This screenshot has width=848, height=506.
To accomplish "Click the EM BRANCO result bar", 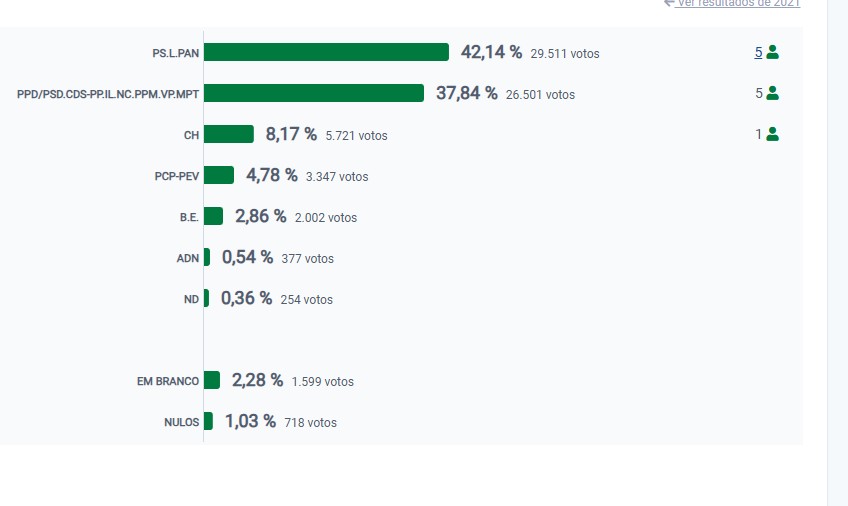I will (x=212, y=380).
